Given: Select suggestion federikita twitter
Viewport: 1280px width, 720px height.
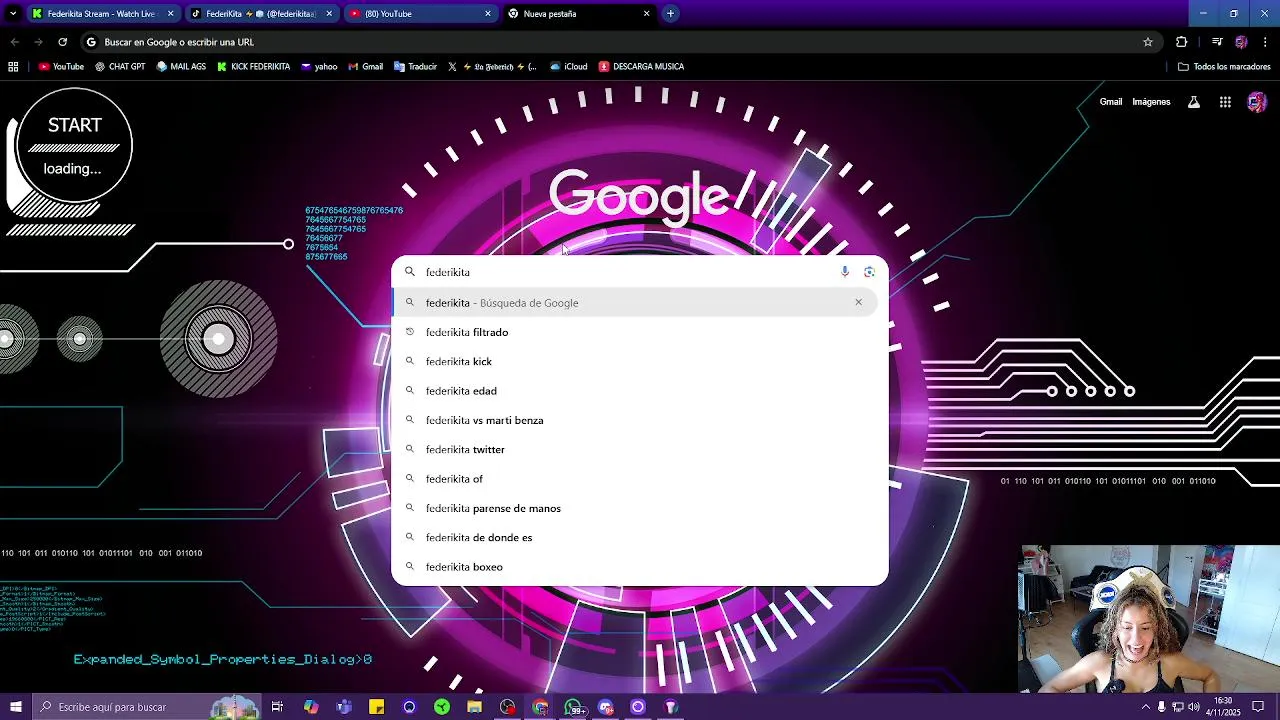Looking at the screenshot, I should pyautogui.click(x=635, y=449).
